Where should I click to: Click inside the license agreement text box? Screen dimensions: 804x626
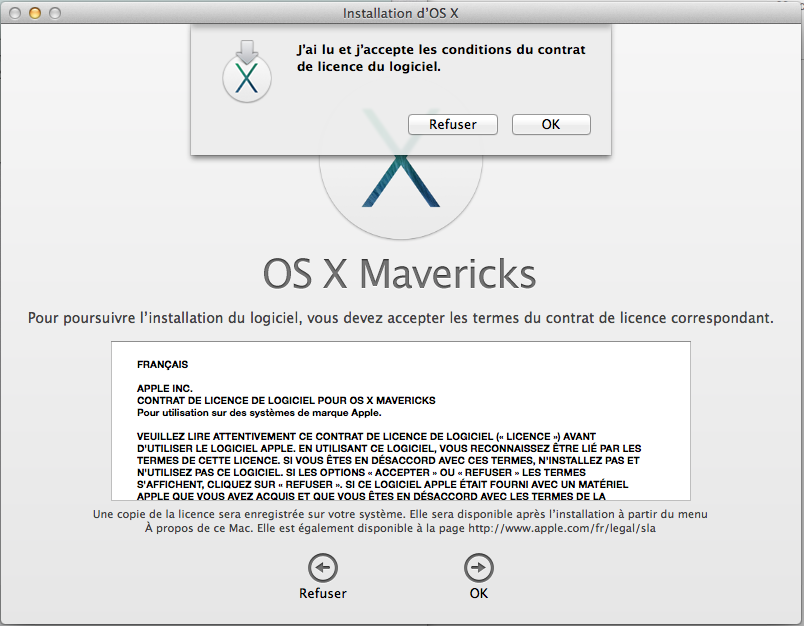point(400,420)
